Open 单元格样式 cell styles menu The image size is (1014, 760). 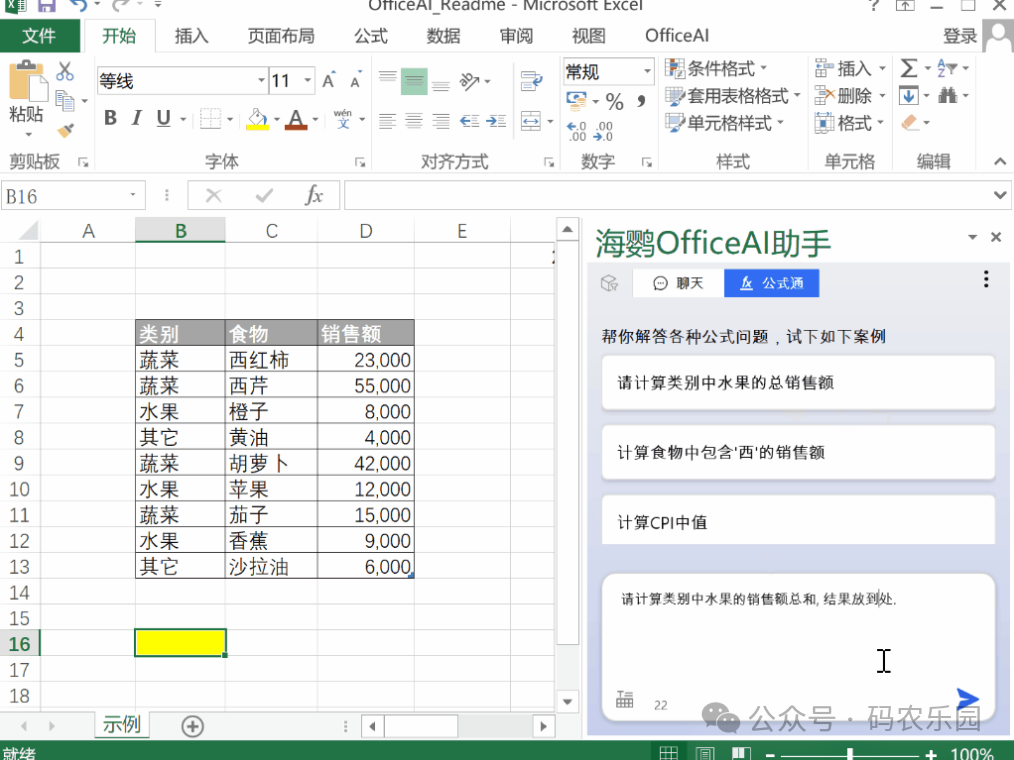(x=724, y=123)
